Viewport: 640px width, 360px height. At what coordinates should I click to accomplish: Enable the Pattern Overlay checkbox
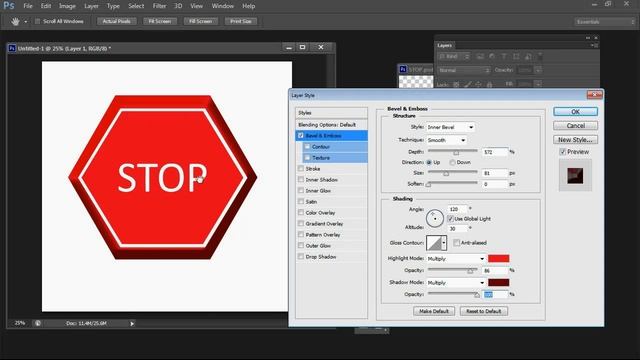[301, 235]
